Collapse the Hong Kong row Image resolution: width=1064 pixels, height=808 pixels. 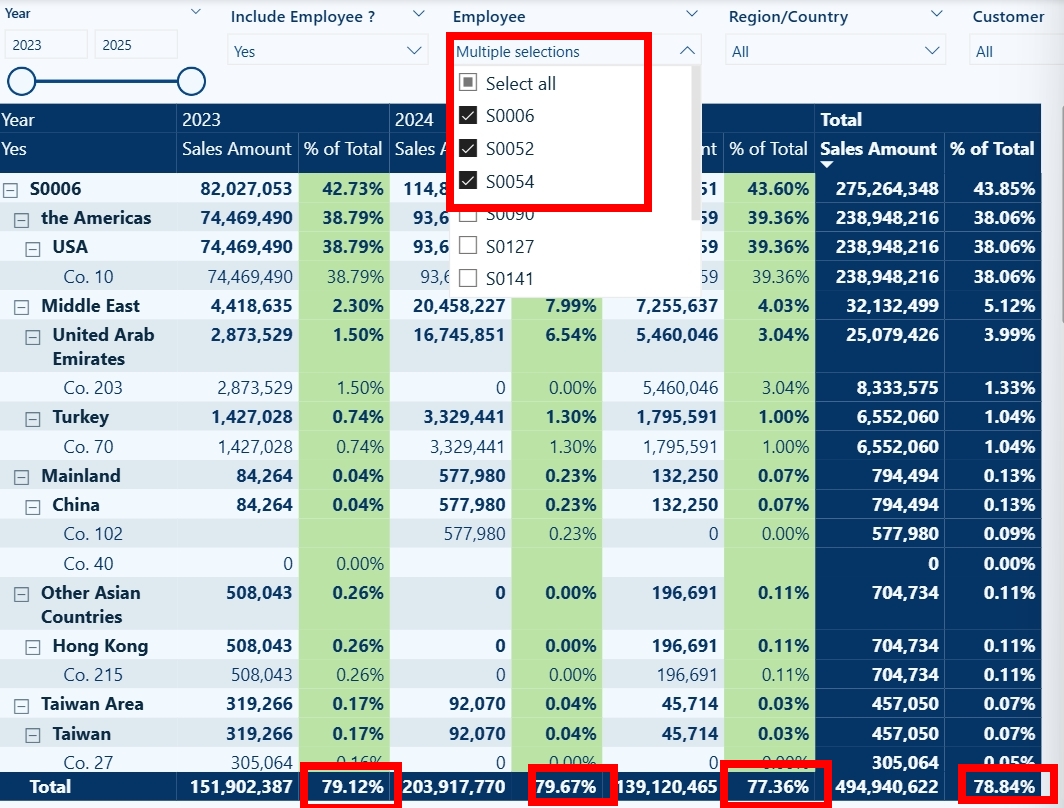[x=33, y=647]
